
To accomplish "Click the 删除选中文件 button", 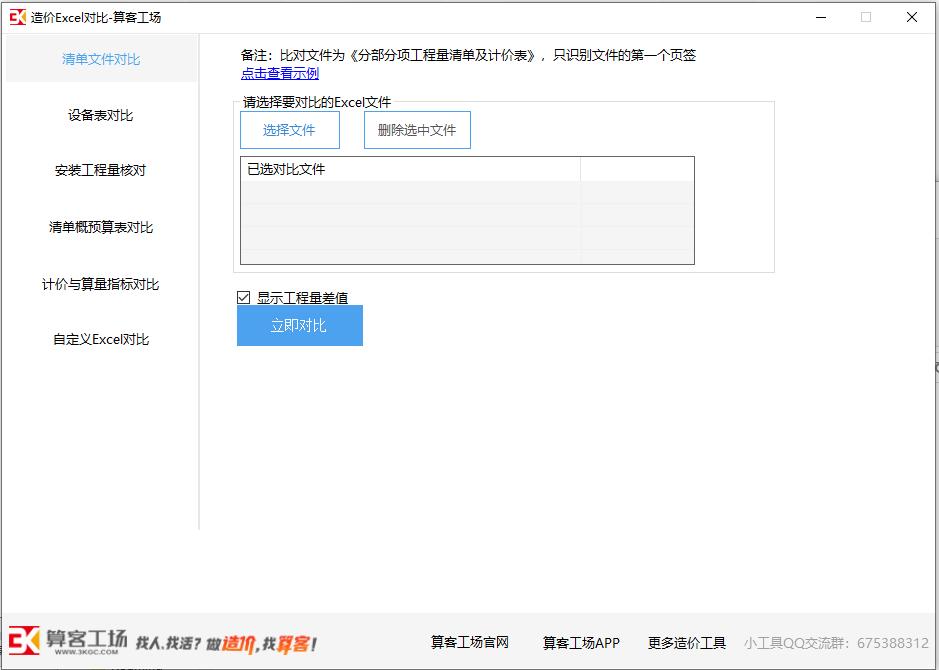I will click(417, 130).
